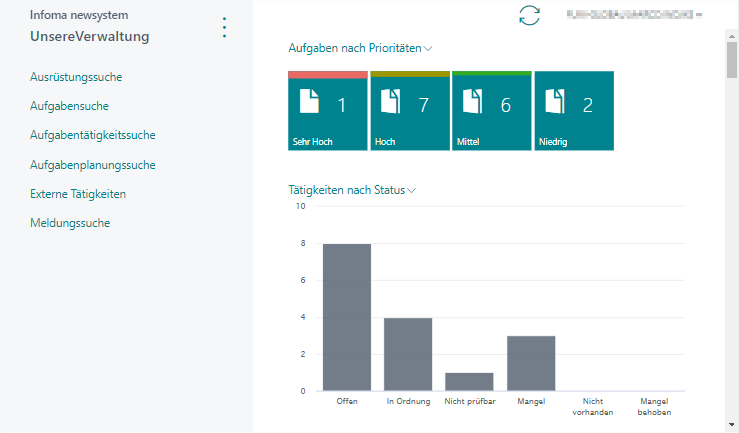Click document icon on Mittel tile
The image size is (739, 433).
pyautogui.click(x=476, y=102)
